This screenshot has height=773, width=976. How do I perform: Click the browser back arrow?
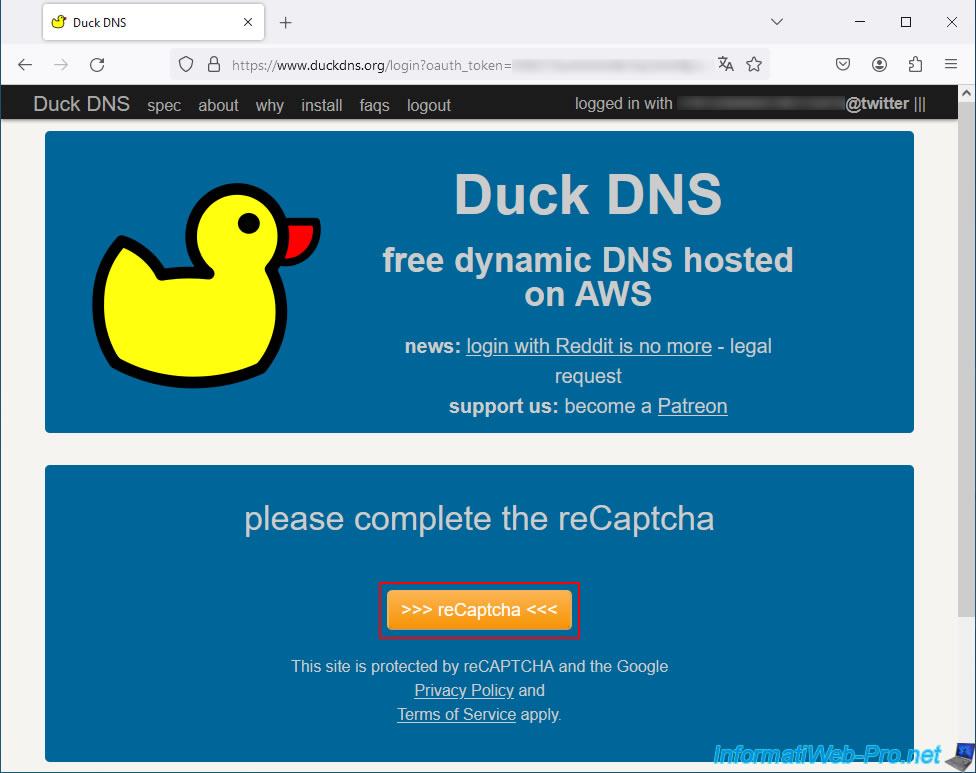(25, 64)
